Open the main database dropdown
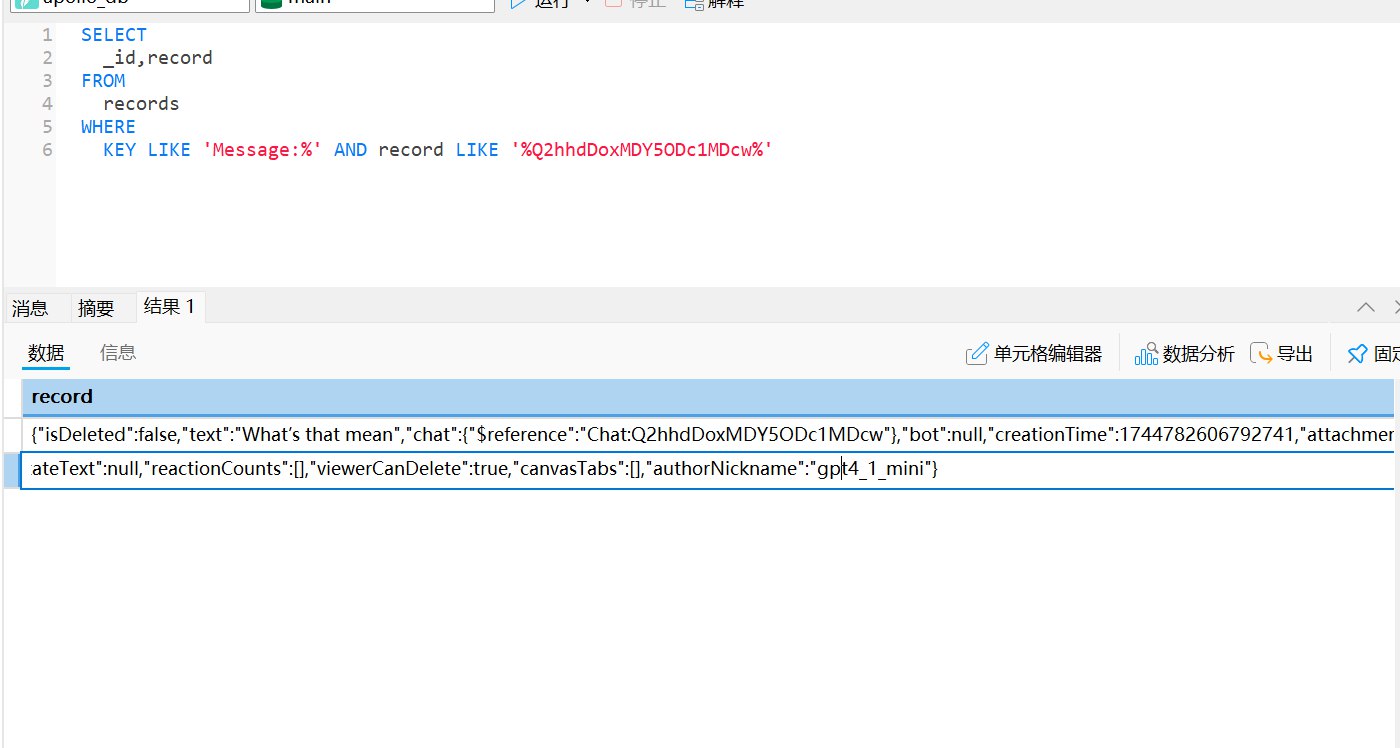This screenshot has height=748, width=1400. (375, 3)
